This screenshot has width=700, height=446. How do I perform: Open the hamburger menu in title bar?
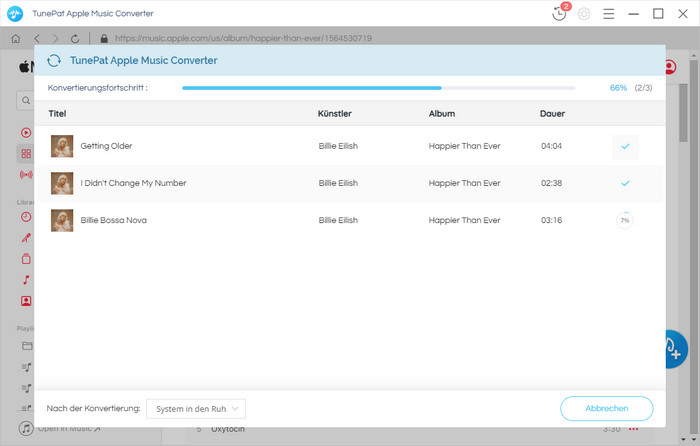pyautogui.click(x=608, y=14)
